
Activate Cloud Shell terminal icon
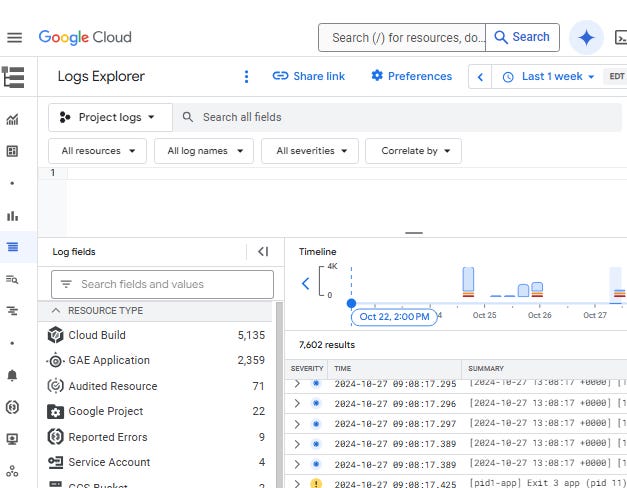tap(621, 38)
